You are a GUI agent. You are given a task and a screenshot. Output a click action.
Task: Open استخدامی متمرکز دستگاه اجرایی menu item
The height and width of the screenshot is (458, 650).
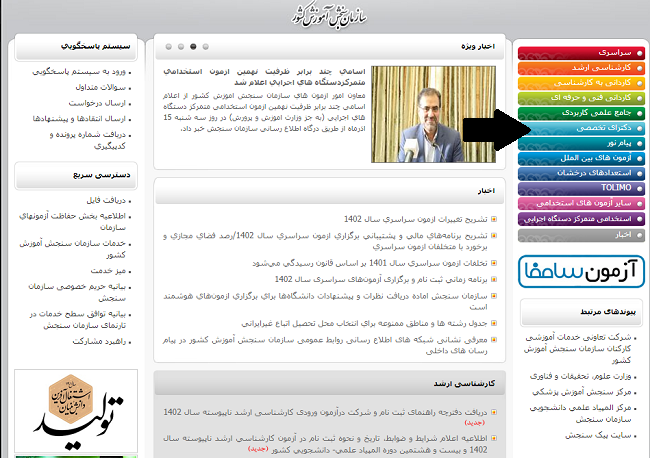pos(581,219)
